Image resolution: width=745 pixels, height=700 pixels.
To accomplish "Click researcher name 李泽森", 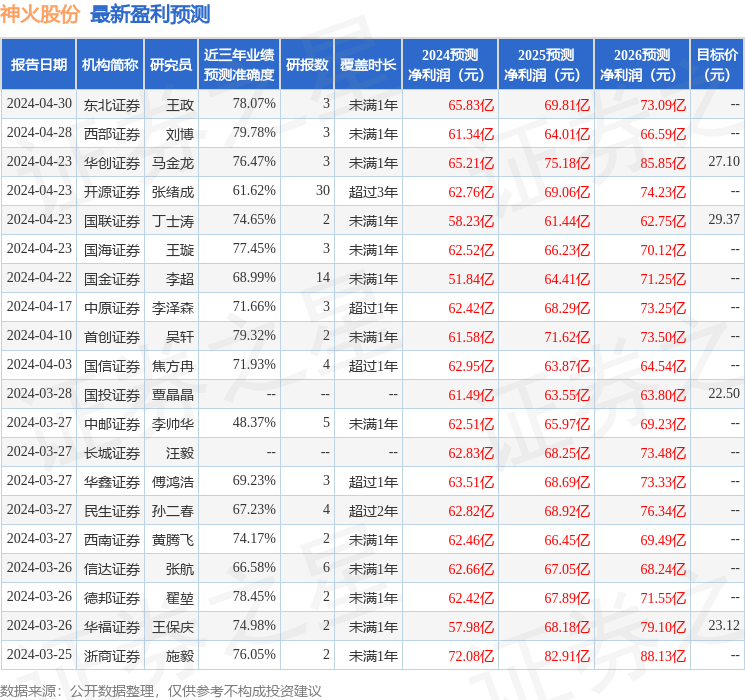I will click(173, 308).
